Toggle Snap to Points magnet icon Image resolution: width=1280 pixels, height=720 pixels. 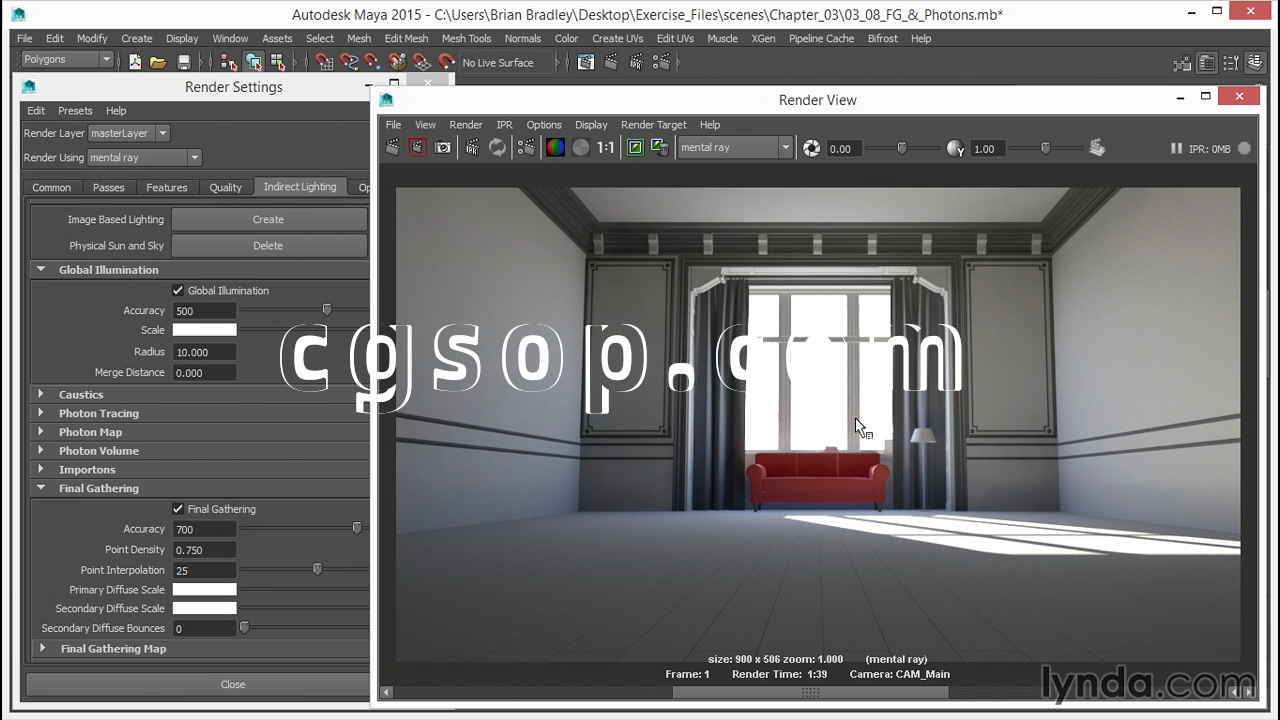[372, 62]
